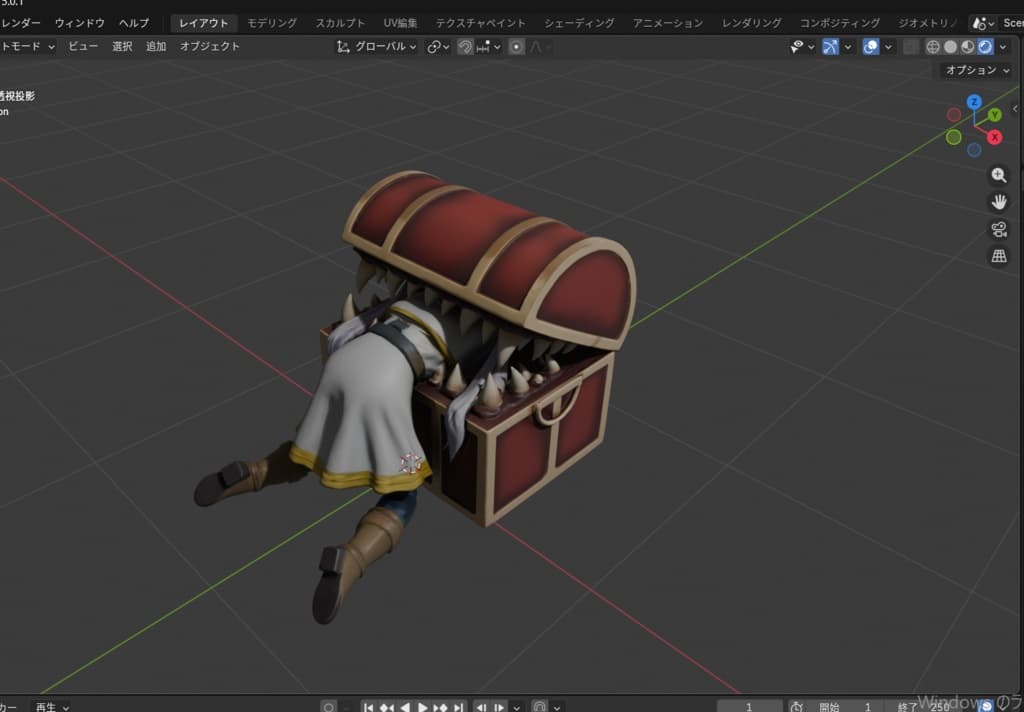Click the current frame number field

(749, 706)
